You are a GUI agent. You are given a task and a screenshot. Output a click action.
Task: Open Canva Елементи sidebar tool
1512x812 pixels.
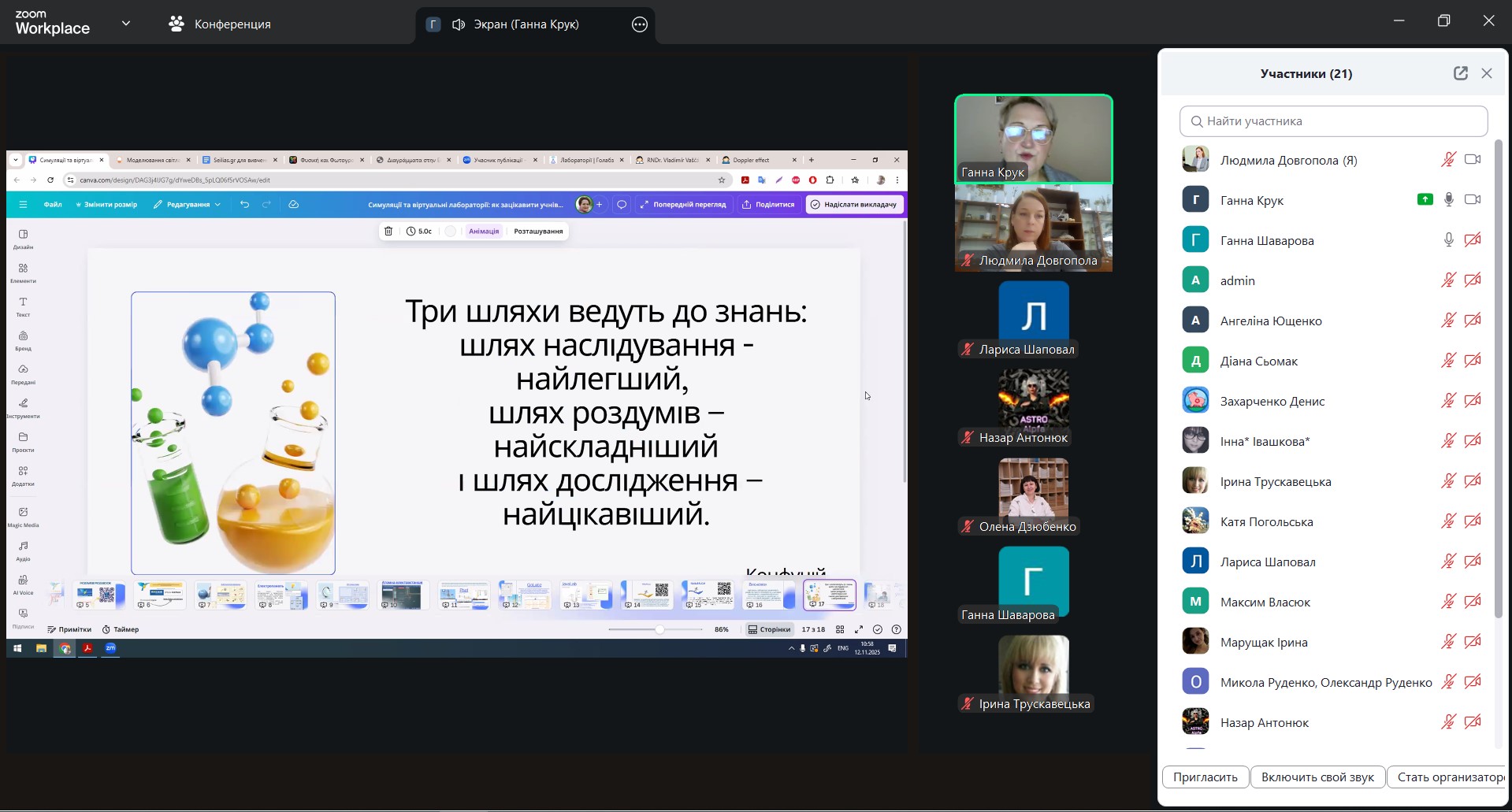[23, 273]
